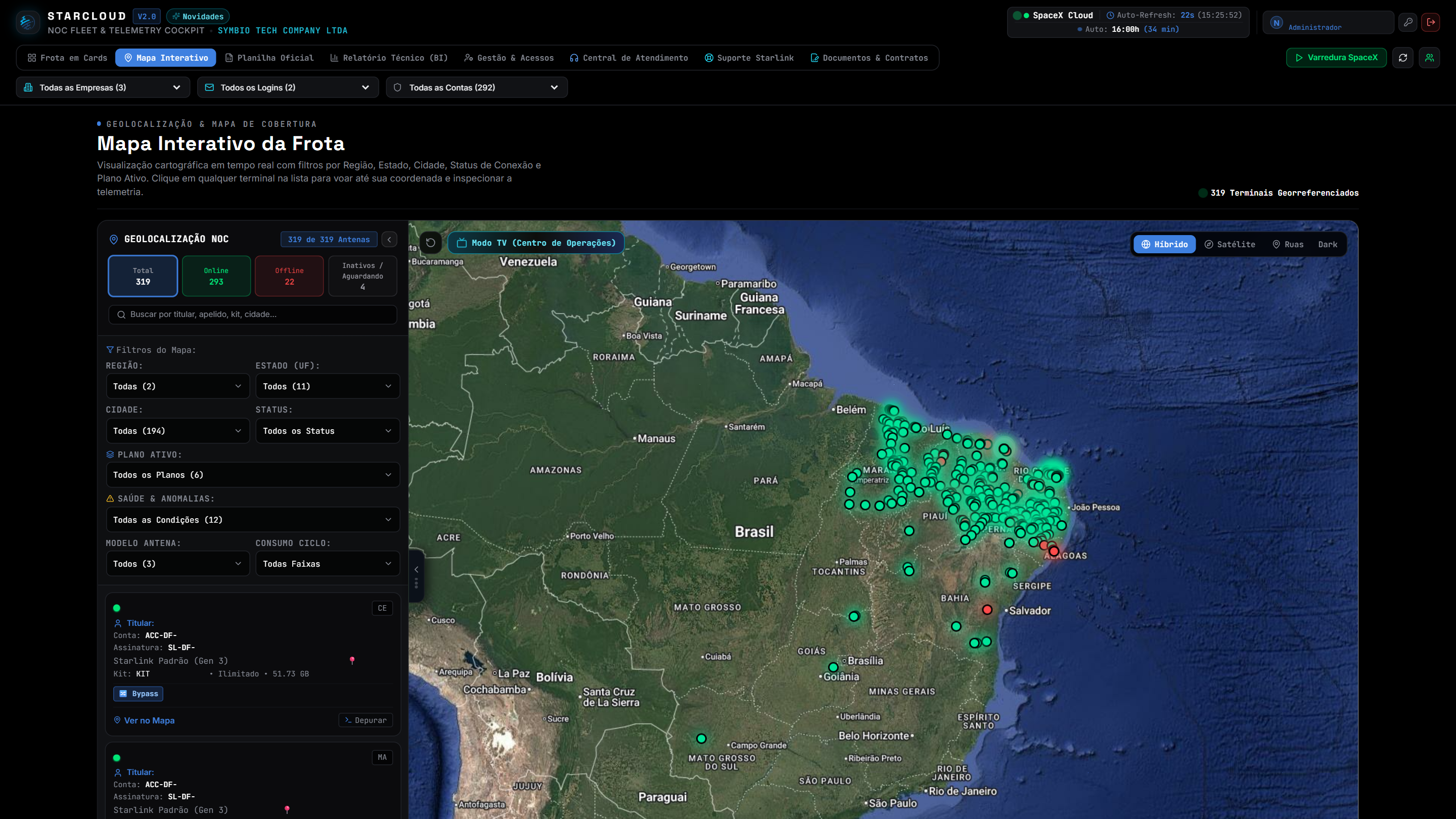Click the red marker in Alagoas
The width and height of the screenshot is (1456, 819).
coord(1054,551)
